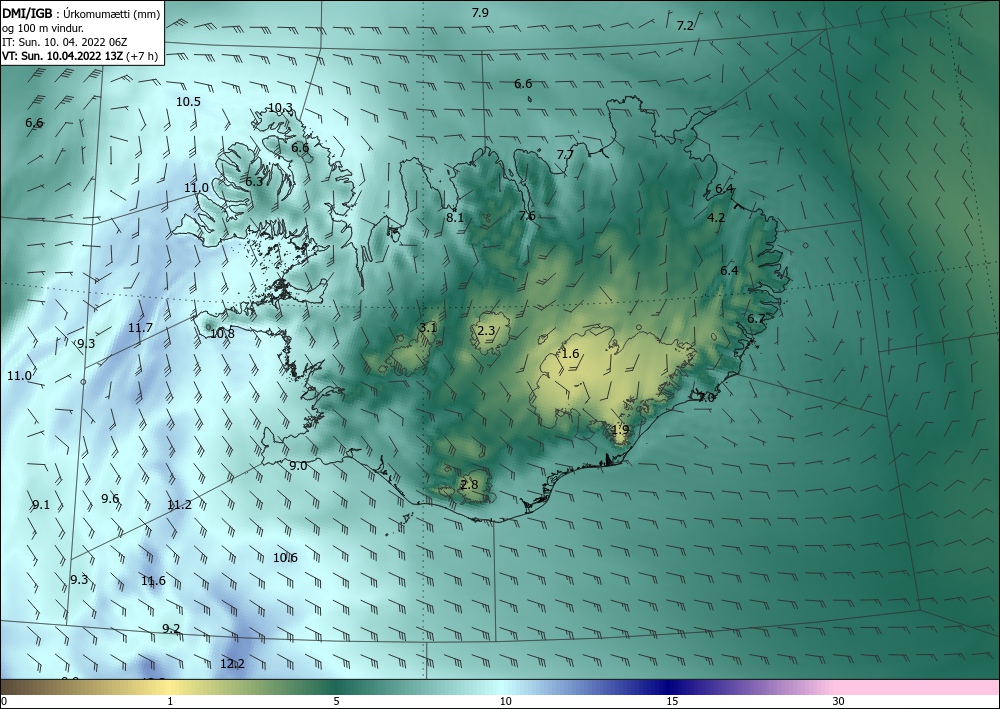Click the 6.7 value on the east coast
This screenshot has height=709, width=1000.
coord(756,319)
